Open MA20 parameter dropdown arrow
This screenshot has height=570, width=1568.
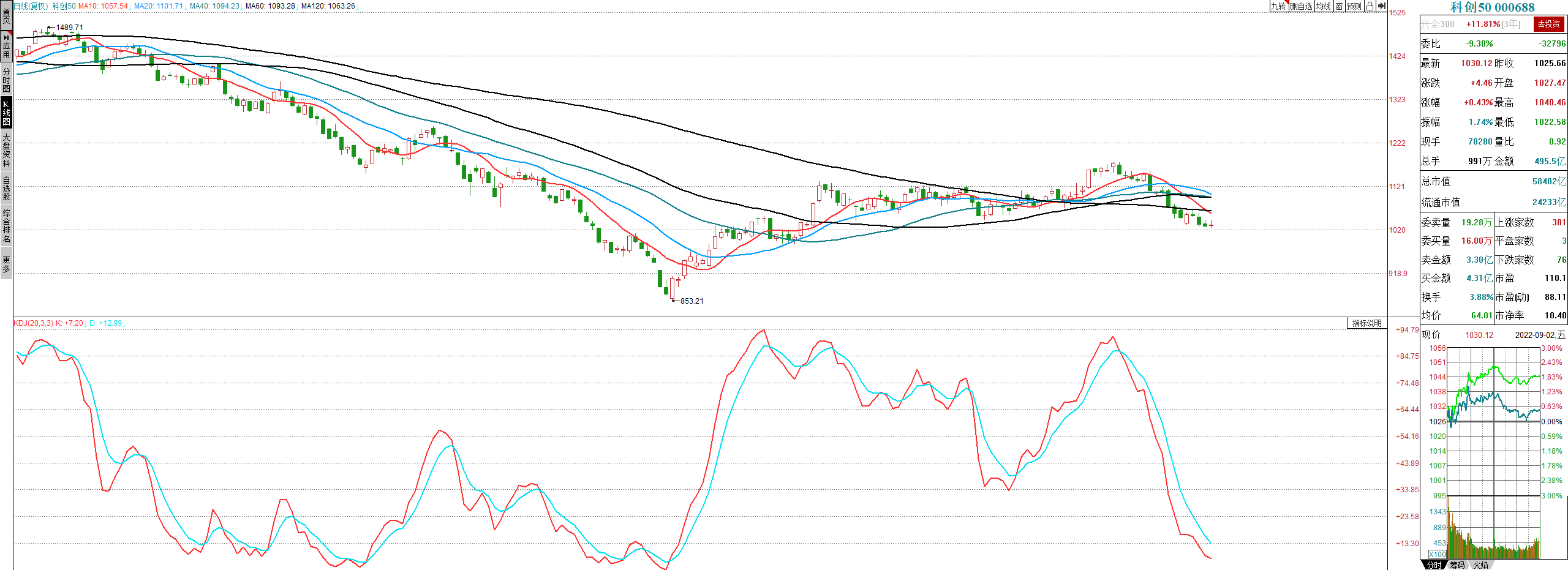pyautogui.click(x=186, y=6)
